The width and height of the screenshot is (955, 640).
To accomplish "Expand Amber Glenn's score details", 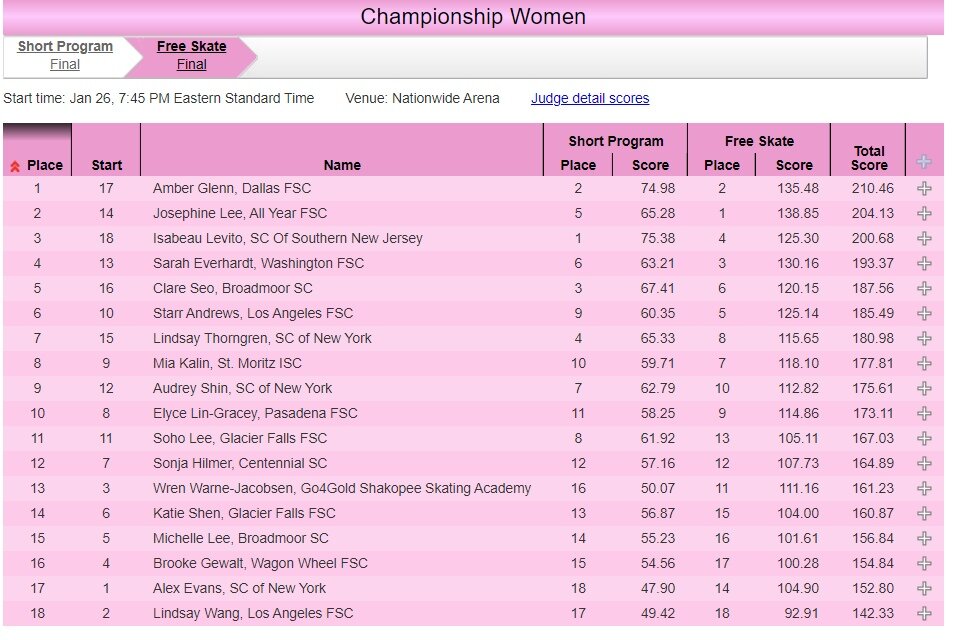I will click(924, 188).
